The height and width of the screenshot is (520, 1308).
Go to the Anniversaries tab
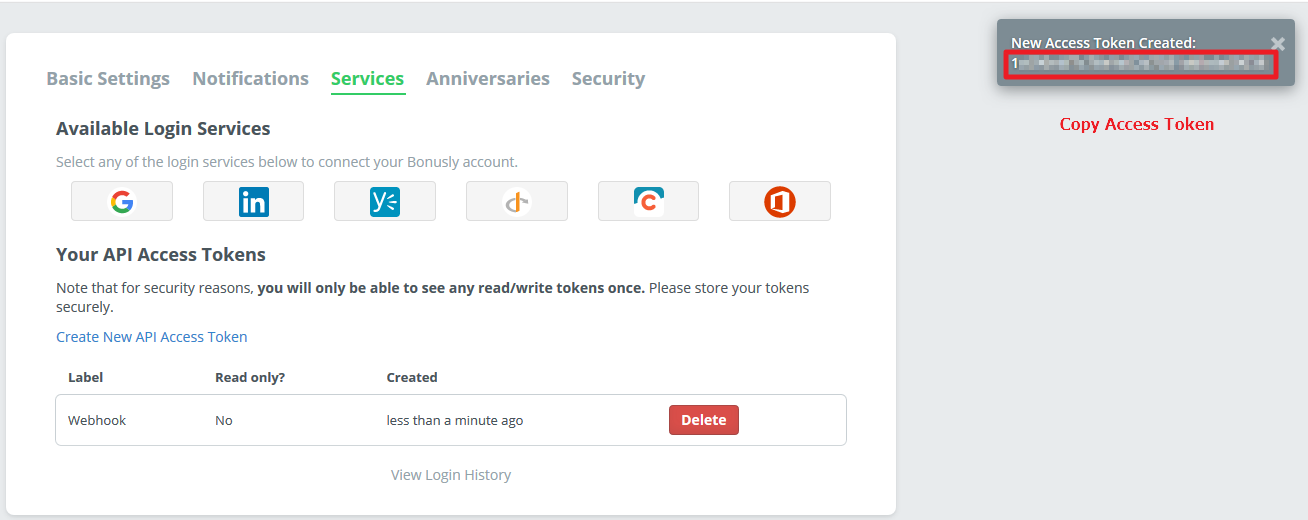(488, 78)
